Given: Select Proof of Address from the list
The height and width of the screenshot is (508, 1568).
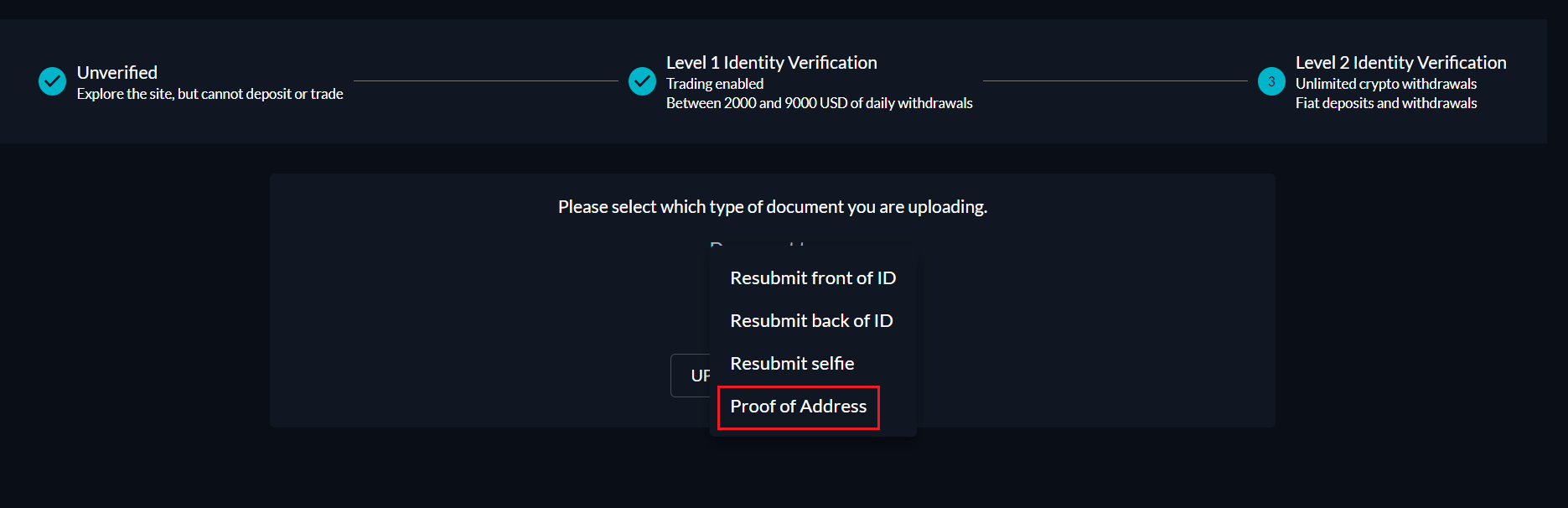Looking at the screenshot, I should coord(798,407).
